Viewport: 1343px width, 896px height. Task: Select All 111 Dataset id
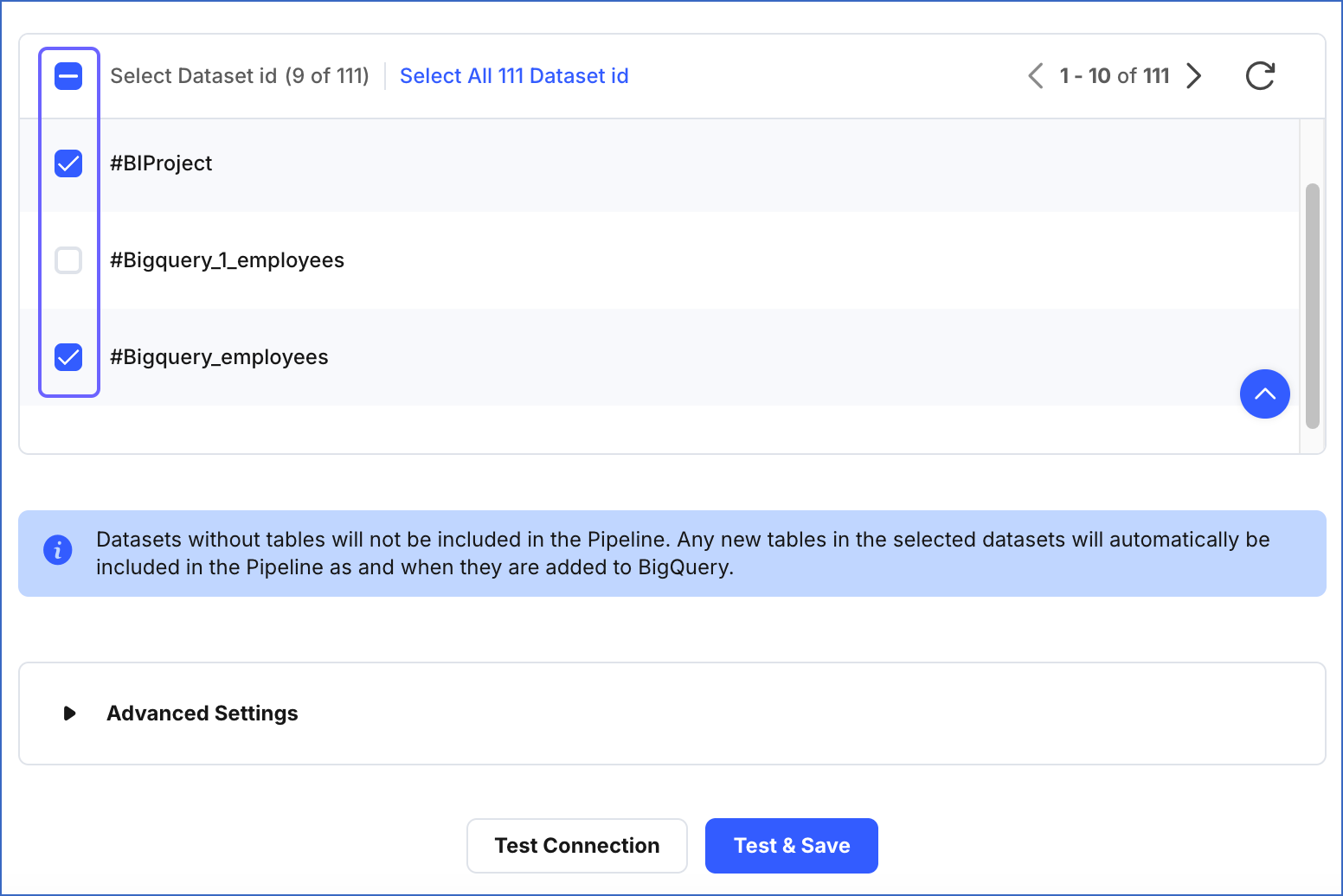(514, 76)
